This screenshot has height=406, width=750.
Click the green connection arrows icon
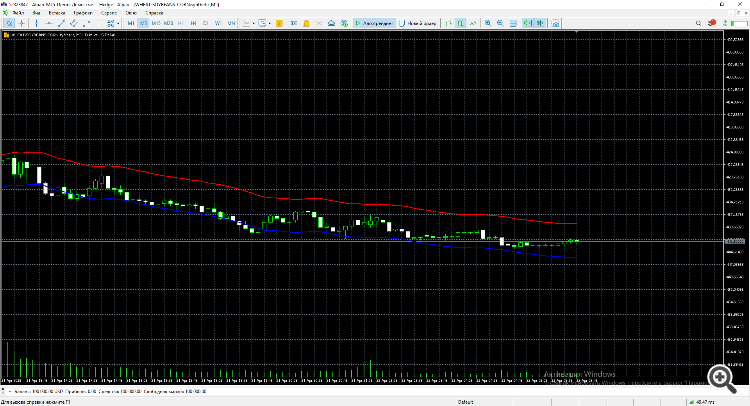click(x=725, y=23)
